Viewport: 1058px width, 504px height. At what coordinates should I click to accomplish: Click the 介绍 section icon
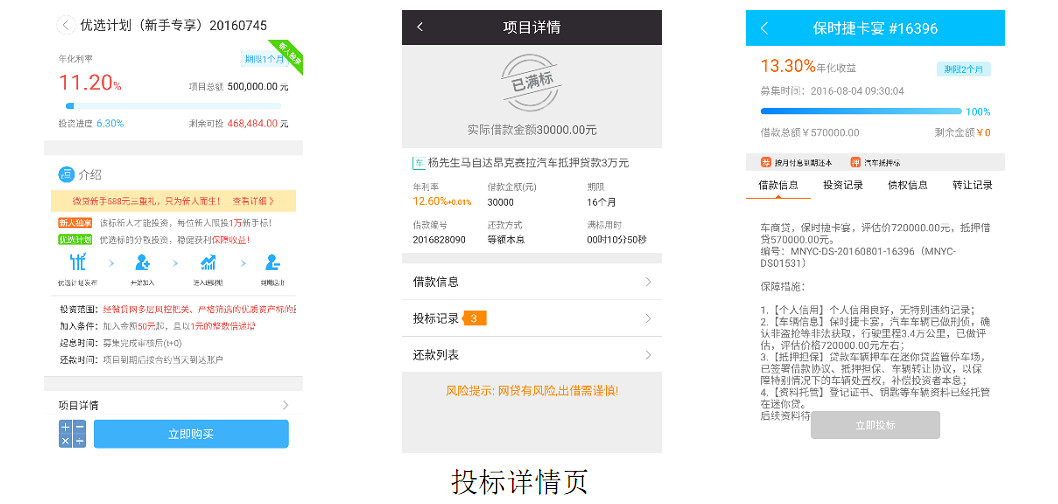point(66,174)
